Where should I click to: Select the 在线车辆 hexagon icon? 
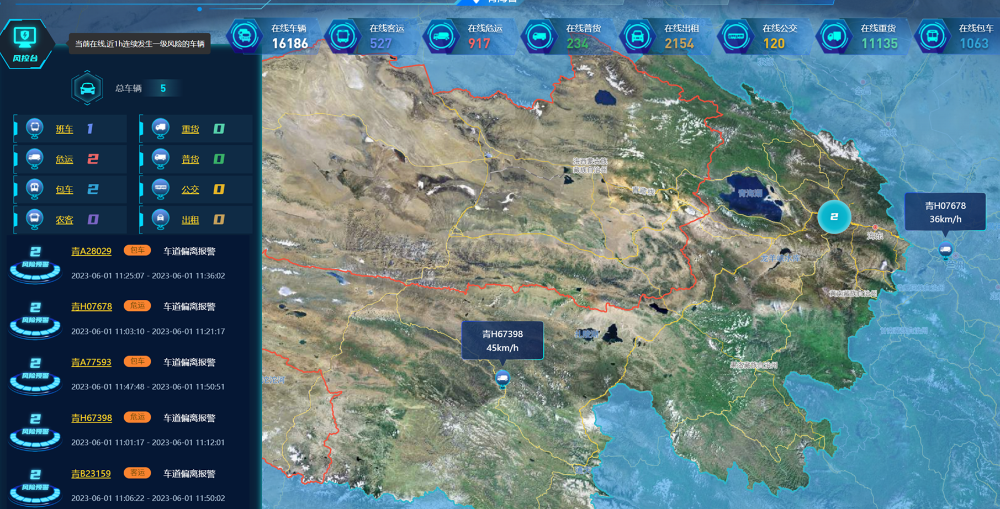243,37
